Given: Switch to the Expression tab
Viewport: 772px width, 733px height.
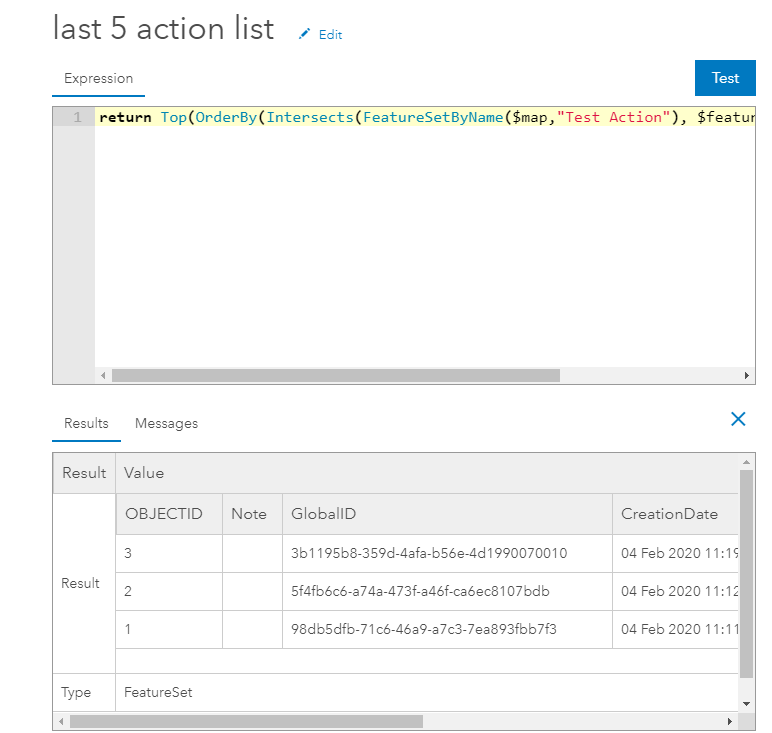Looking at the screenshot, I should 98,79.
